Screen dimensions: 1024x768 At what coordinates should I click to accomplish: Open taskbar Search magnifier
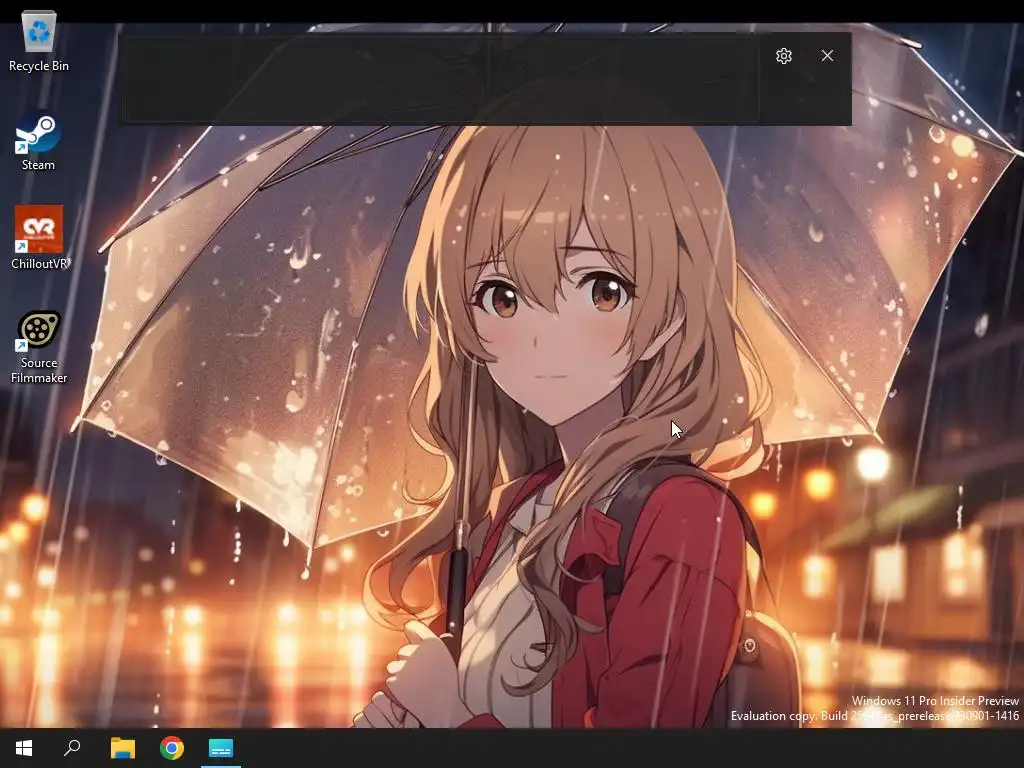[72, 747]
